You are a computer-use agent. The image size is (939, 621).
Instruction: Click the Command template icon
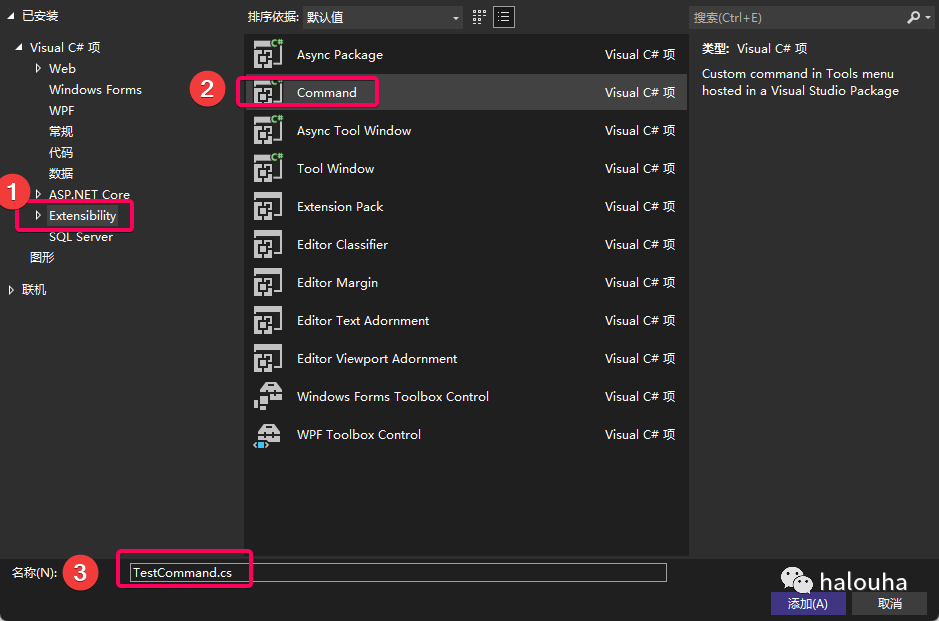268,92
